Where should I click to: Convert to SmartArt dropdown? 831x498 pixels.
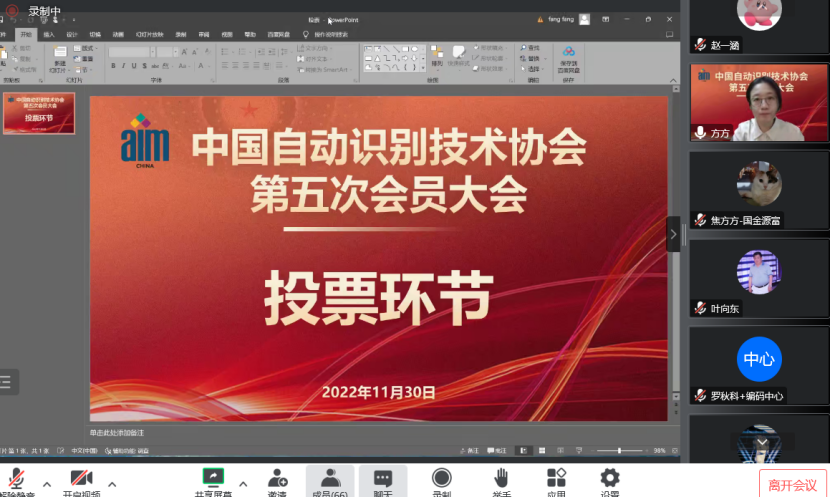click(324, 69)
